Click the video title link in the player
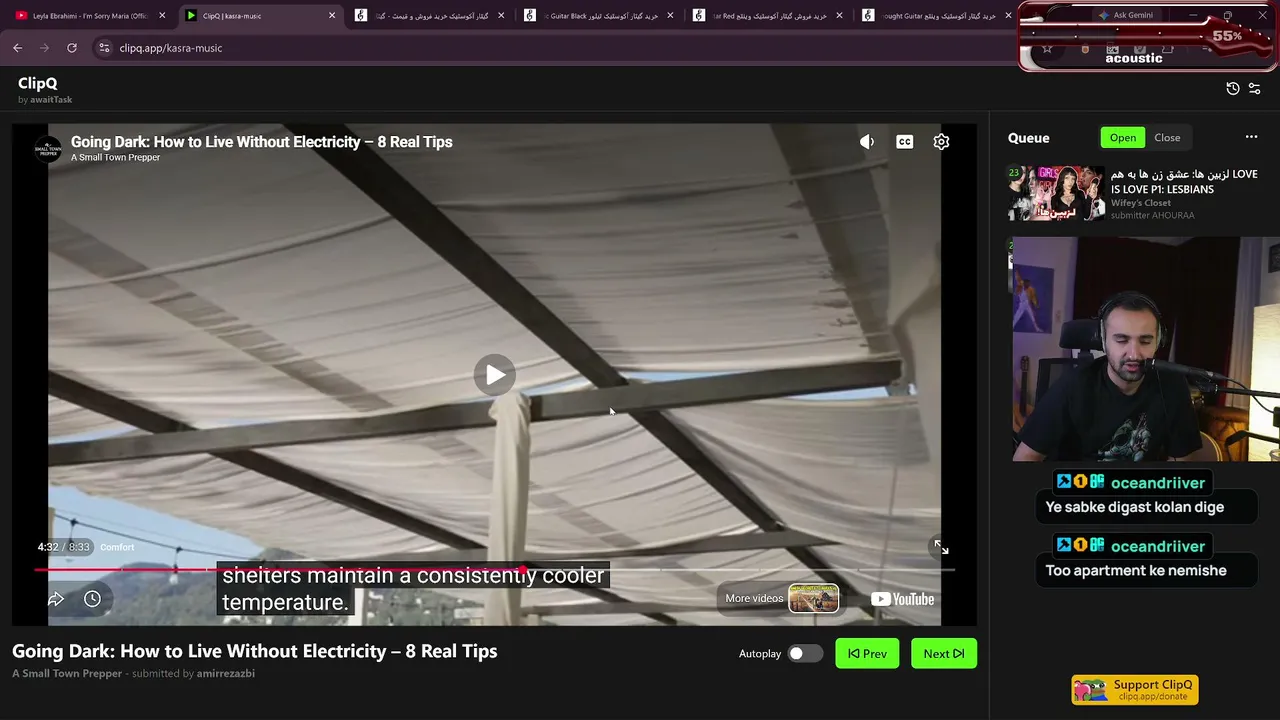 coord(261,142)
